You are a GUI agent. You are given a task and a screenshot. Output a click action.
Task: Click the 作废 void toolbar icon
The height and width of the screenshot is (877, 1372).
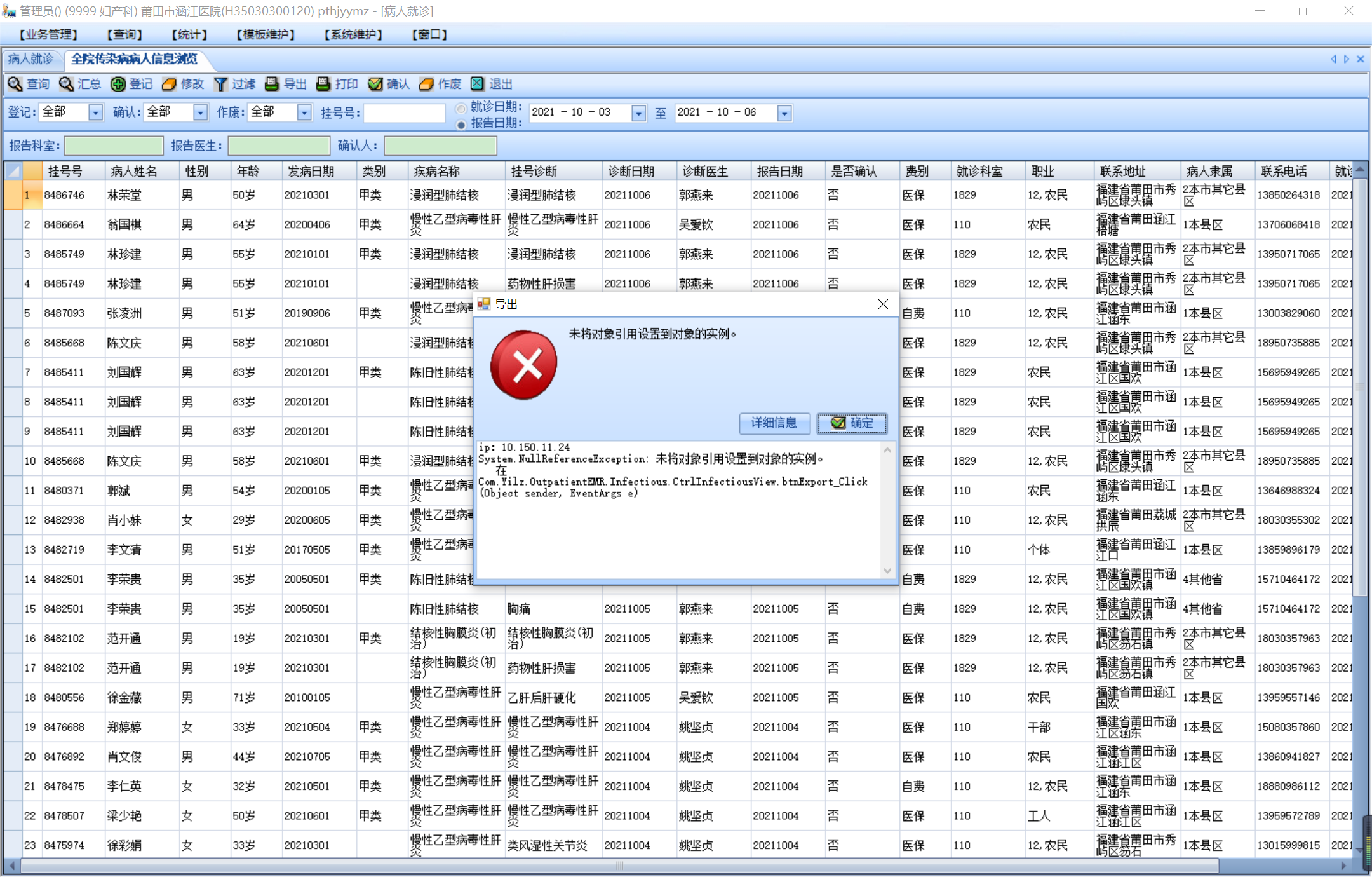point(426,84)
